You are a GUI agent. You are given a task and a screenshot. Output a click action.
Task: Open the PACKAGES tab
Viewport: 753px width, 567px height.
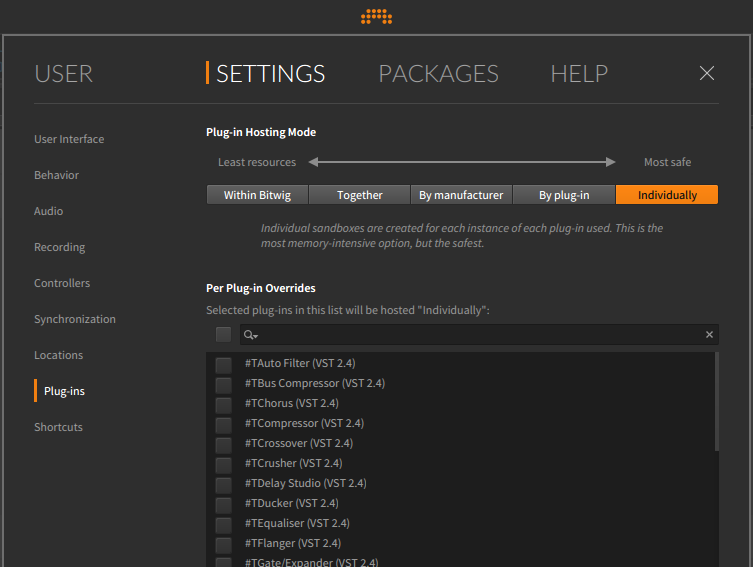click(438, 74)
